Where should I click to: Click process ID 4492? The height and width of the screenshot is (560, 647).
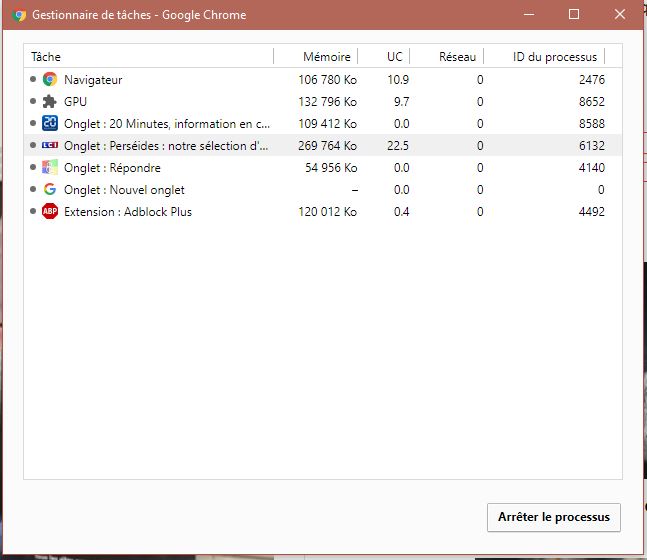point(592,212)
